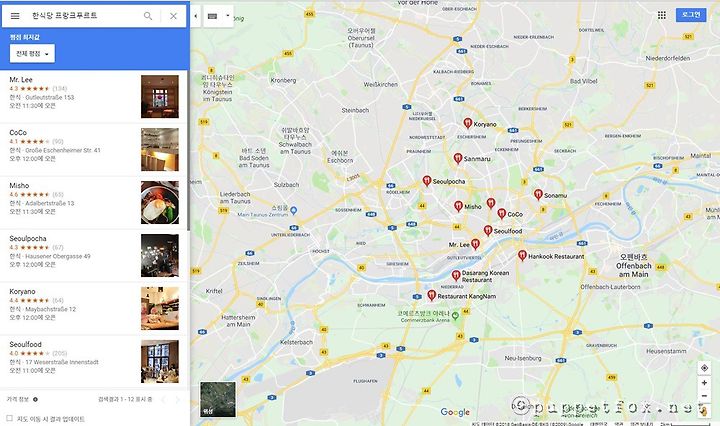Switch to satellite view thumbnail

[218, 399]
